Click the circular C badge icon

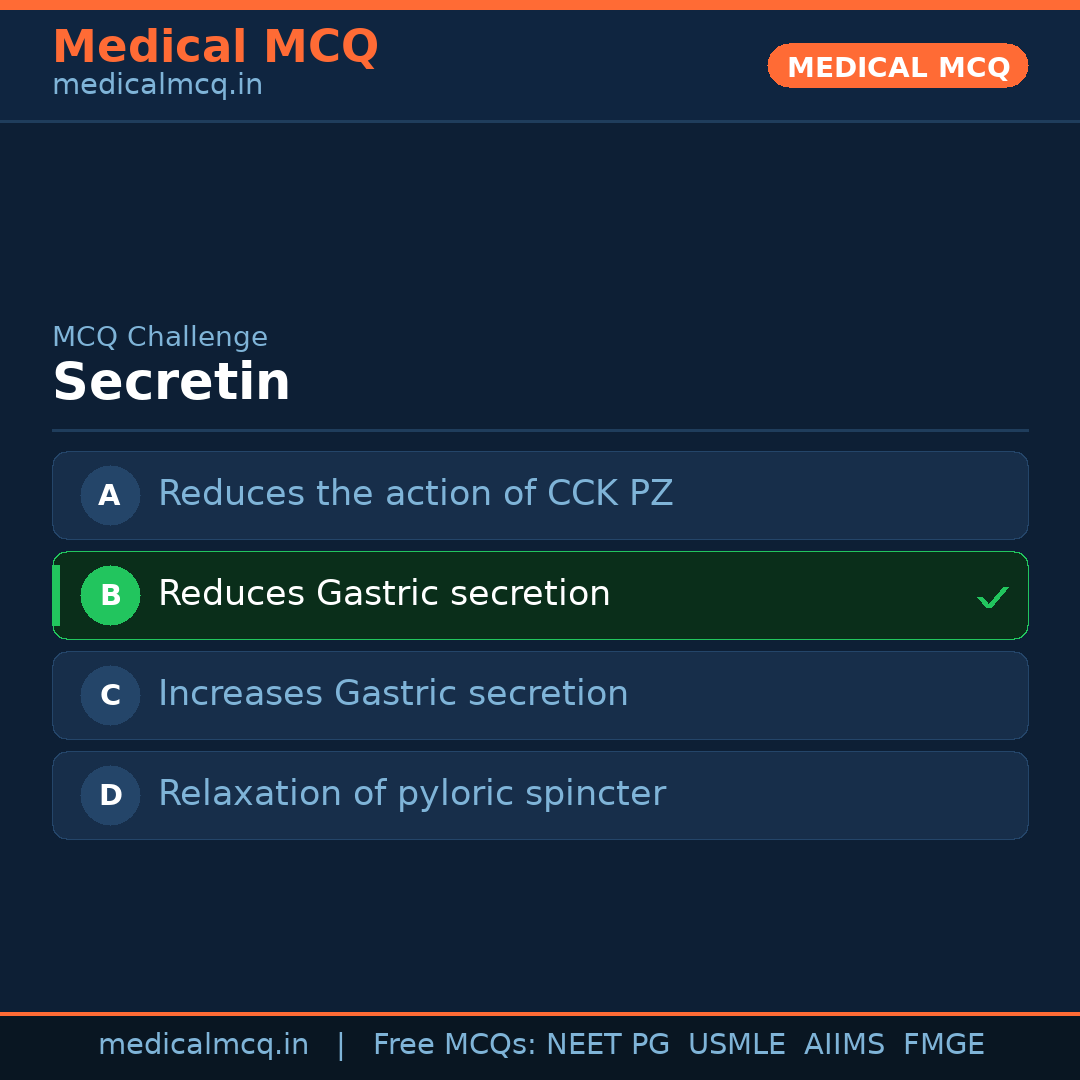coord(110,695)
